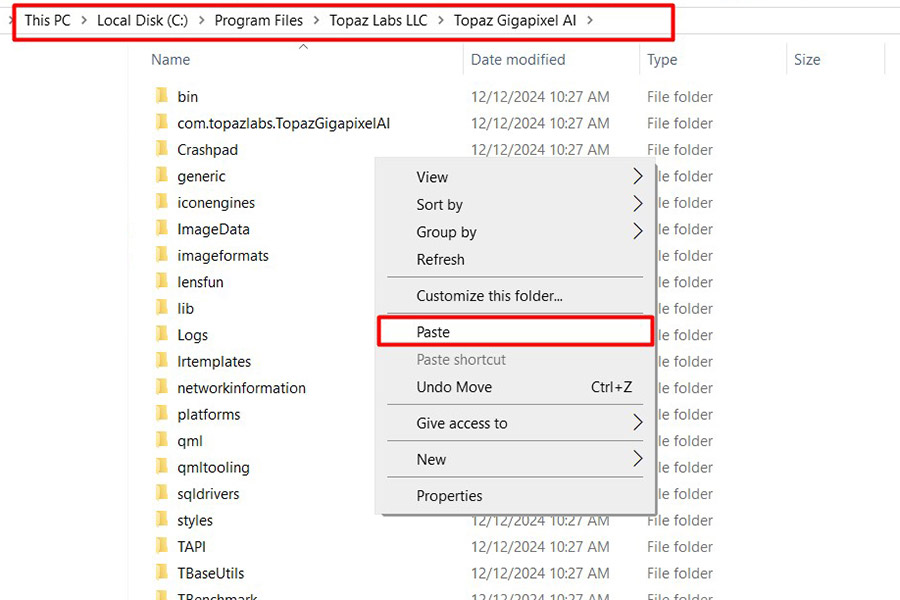
Task: Click the Topaz Gigapixel AI breadcrumb
Action: coord(515,21)
